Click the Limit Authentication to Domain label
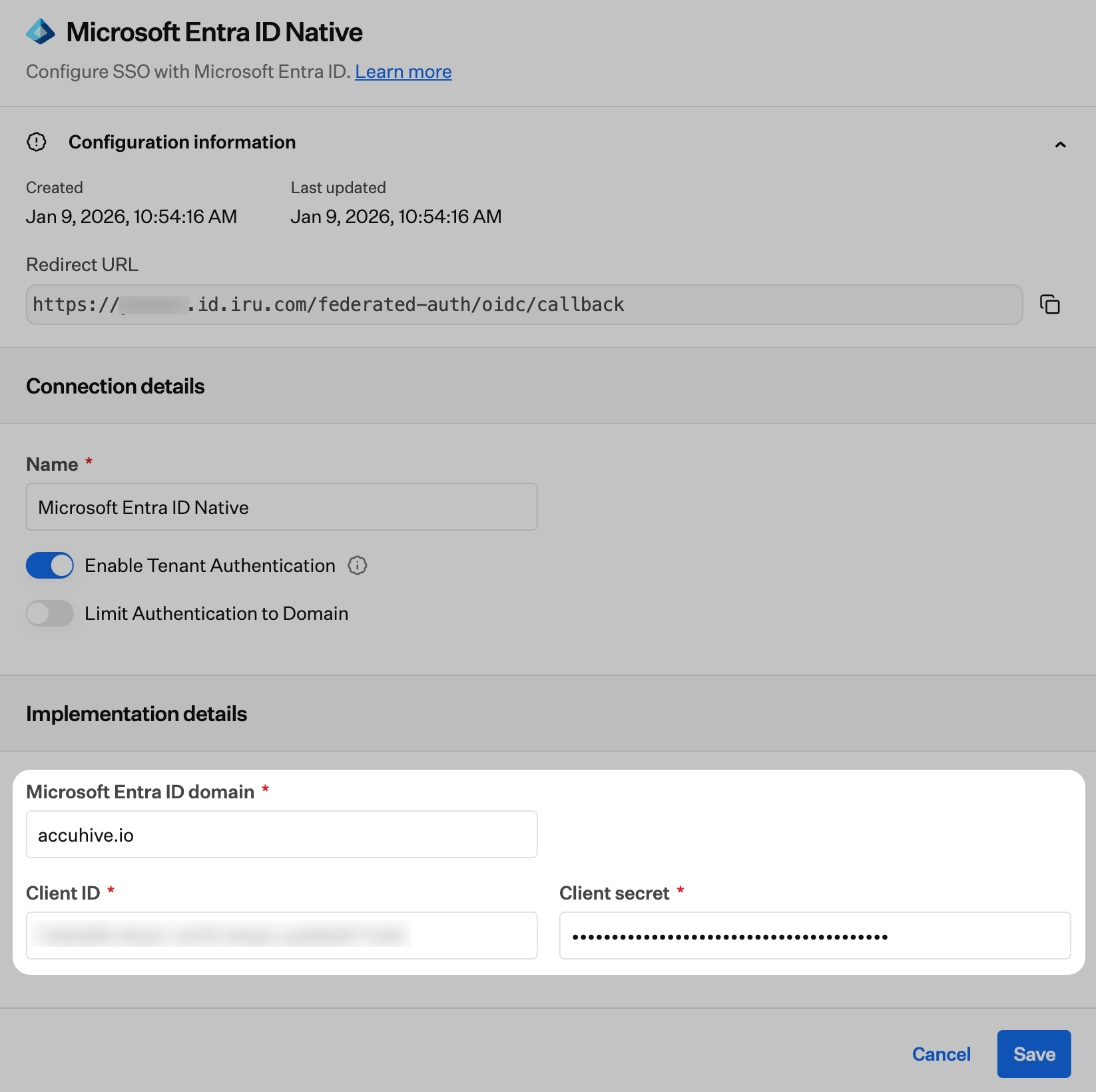 216,613
